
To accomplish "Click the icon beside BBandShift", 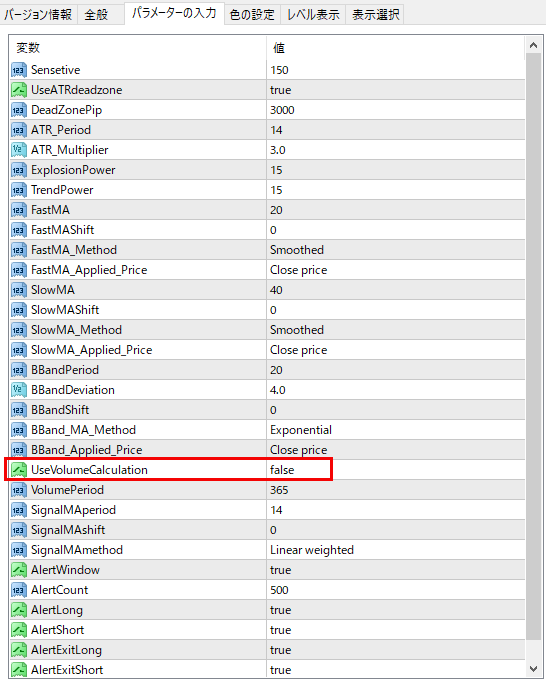I will click(19, 410).
